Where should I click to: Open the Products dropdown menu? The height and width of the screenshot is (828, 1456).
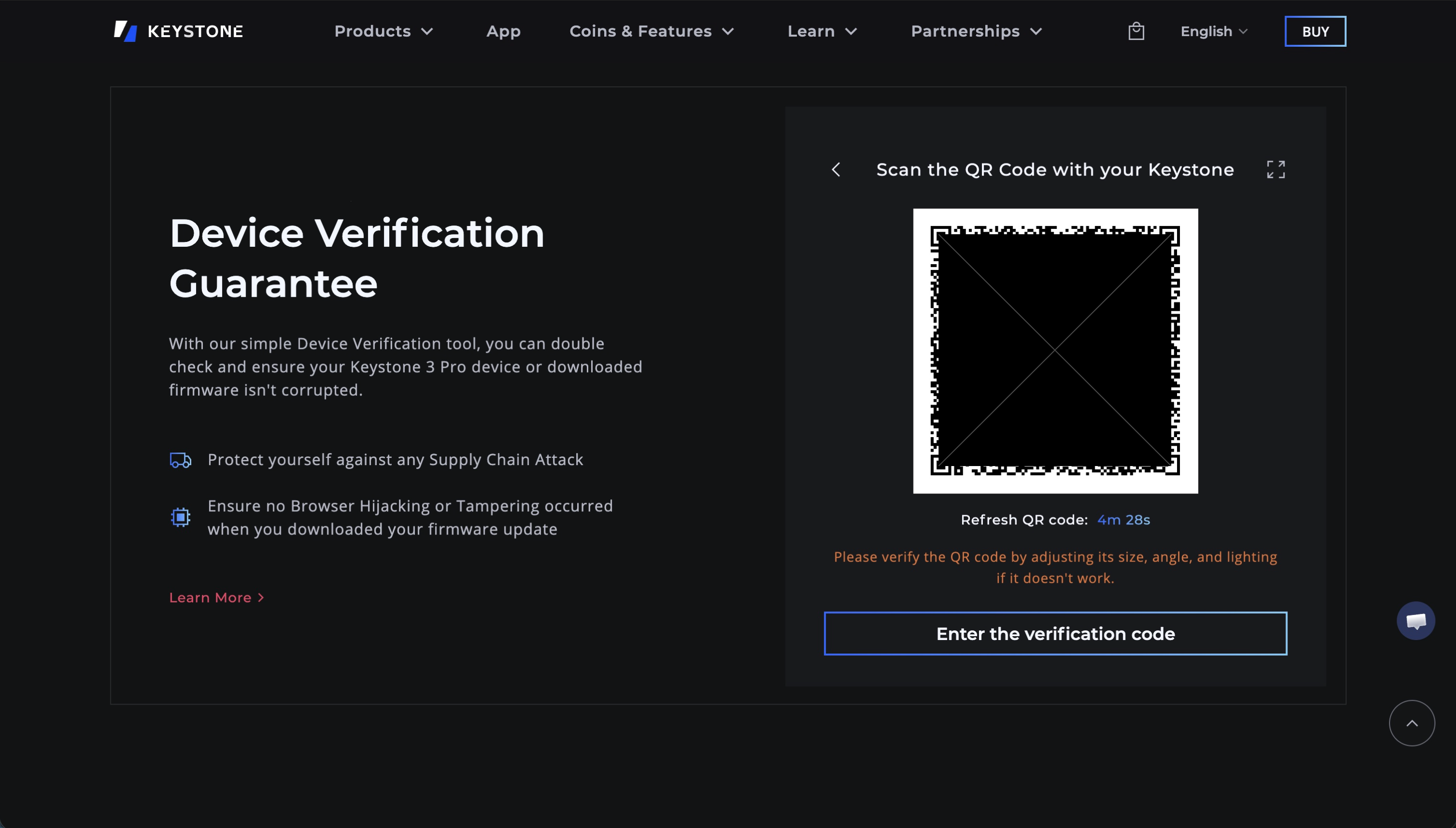click(x=384, y=31)
